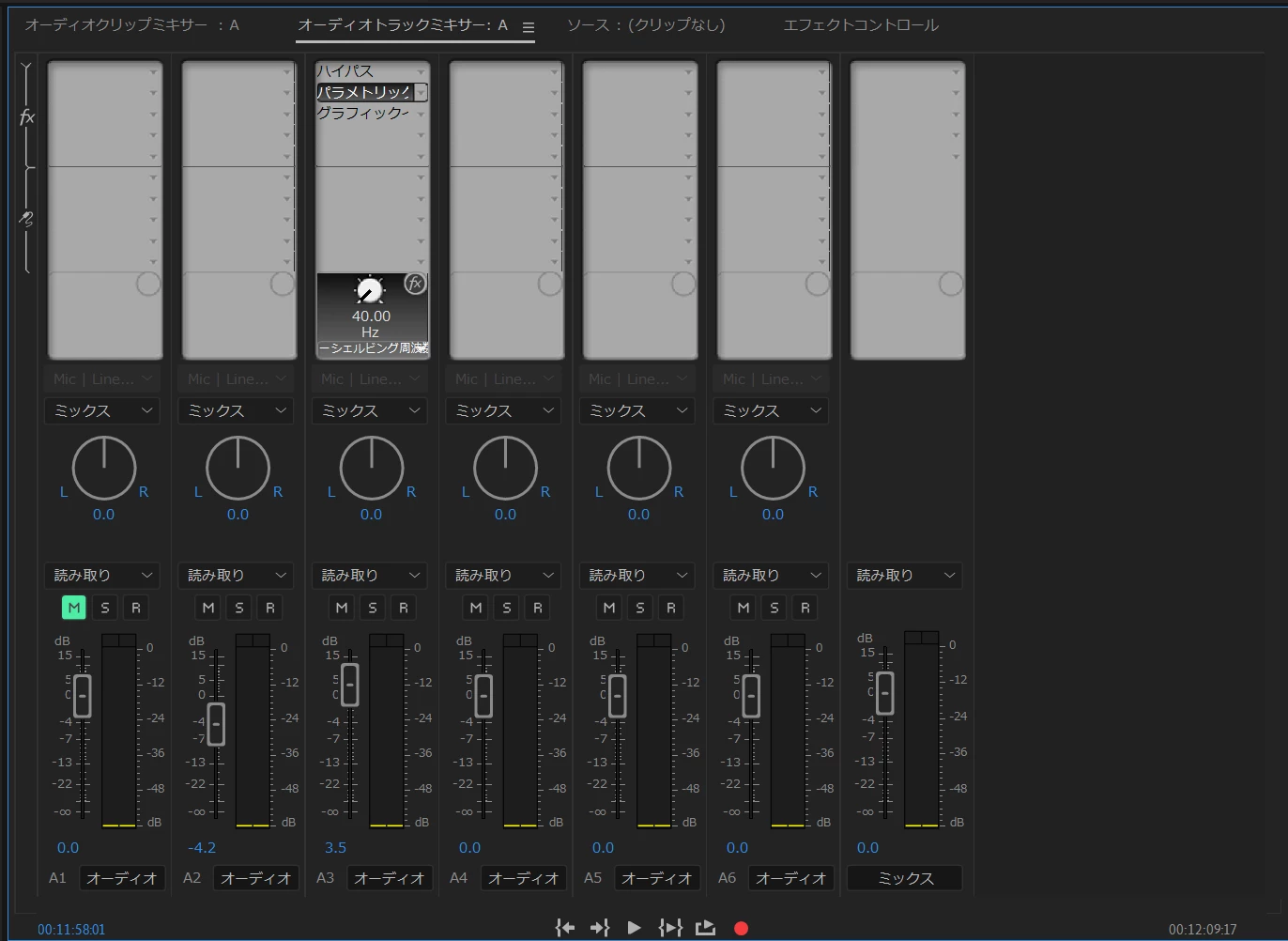This screenshot has height=941, width=1288.
Task: Open A4 読み取り automation mode dropdown
Action: pyautogui.click(x=504, y=575)
